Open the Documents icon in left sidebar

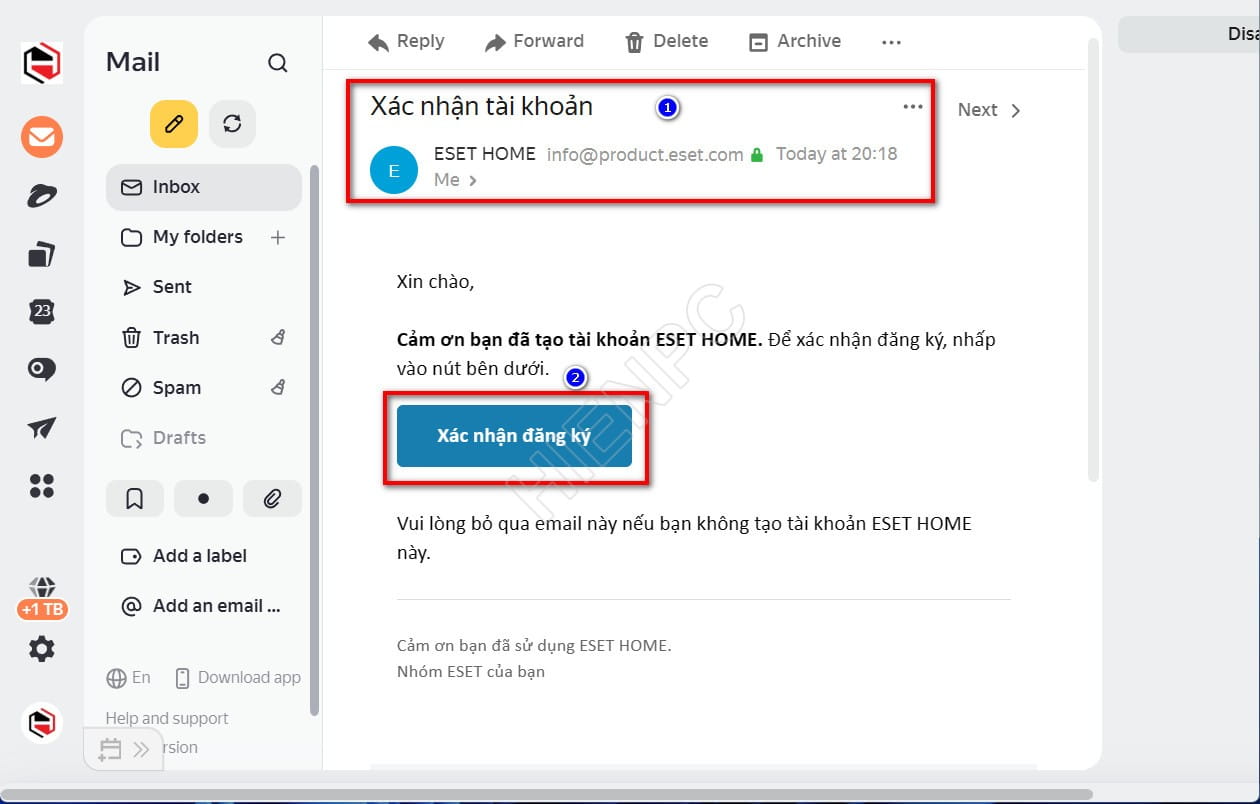point(42,254)
